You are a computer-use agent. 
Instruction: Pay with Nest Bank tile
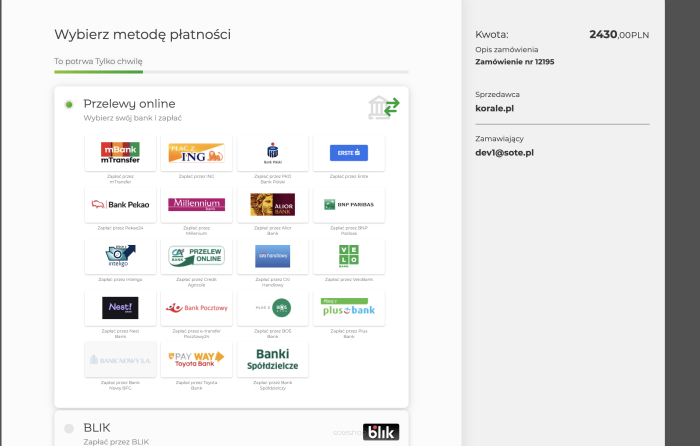120,308
